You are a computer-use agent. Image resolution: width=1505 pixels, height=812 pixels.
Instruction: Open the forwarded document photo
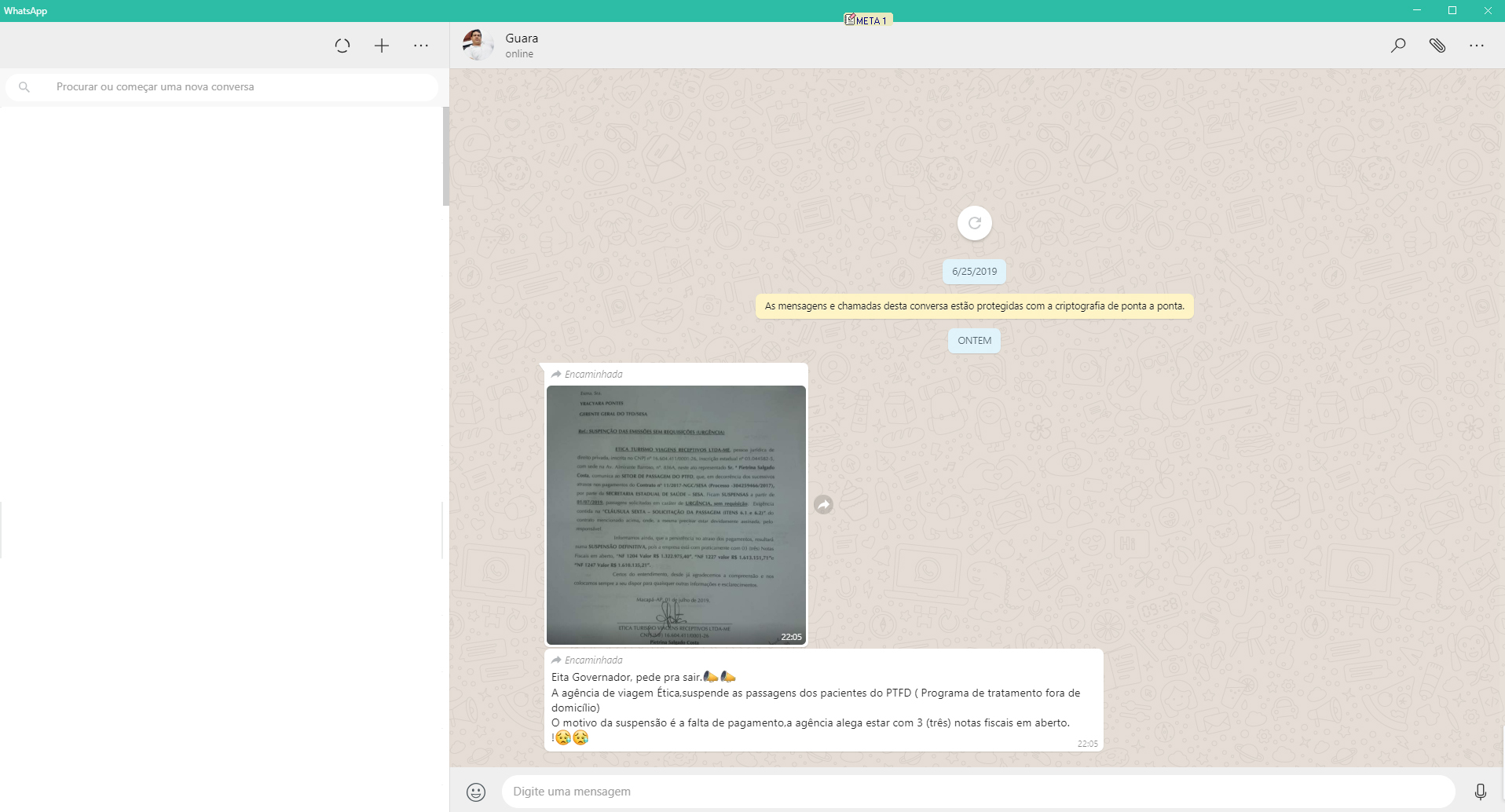tap(676, 514)
